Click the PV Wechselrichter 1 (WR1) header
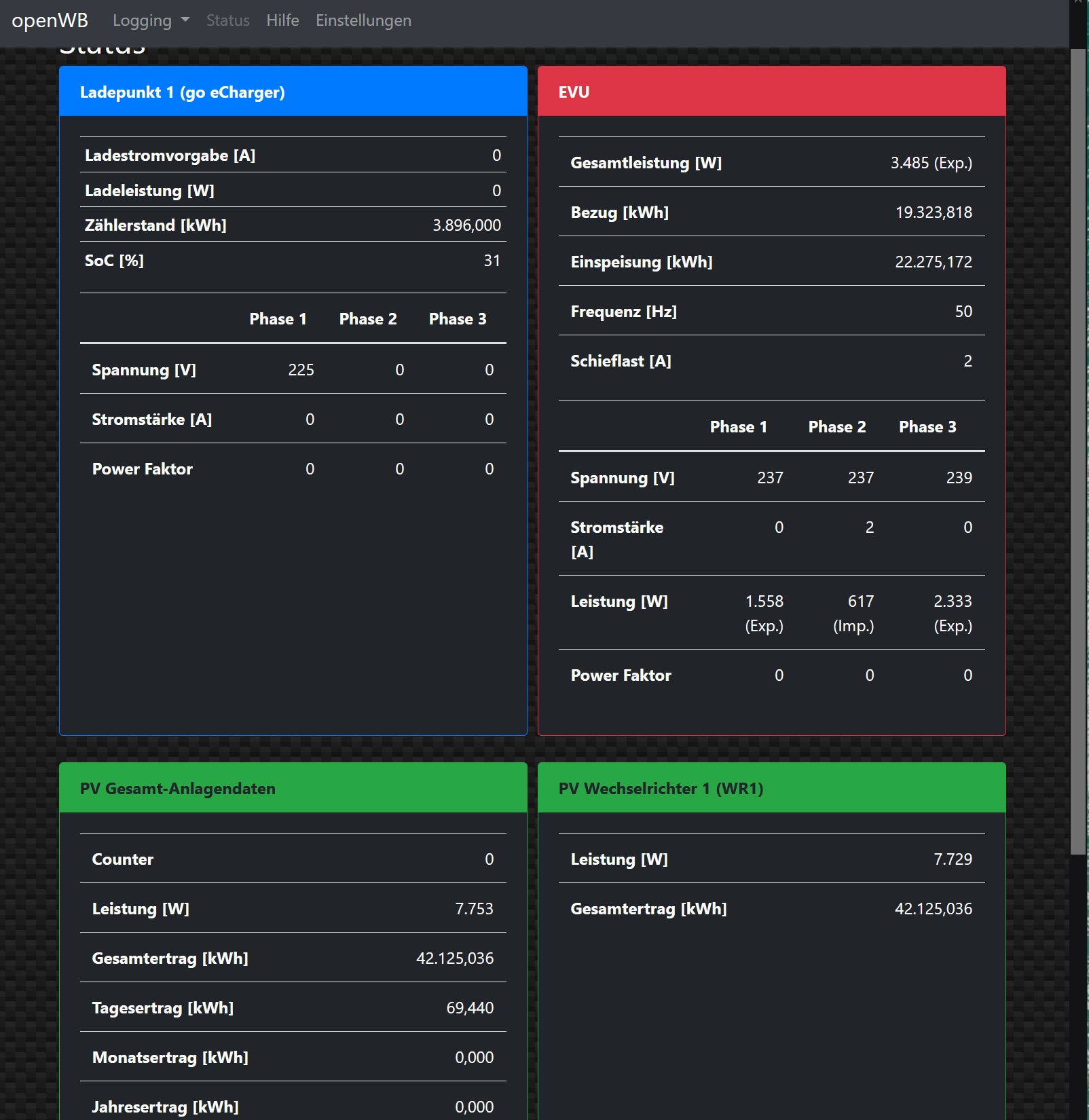This screenshot has height=1120, width=1089. [661, 789]
